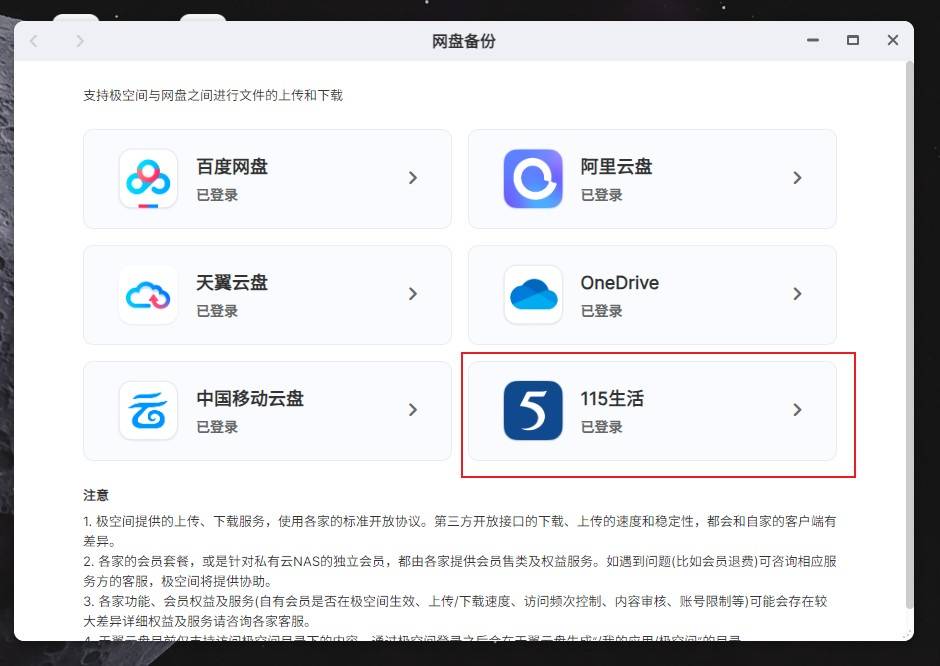Go back with the left navigation arrow
This screenshot has width=940, height=666.
34,41
